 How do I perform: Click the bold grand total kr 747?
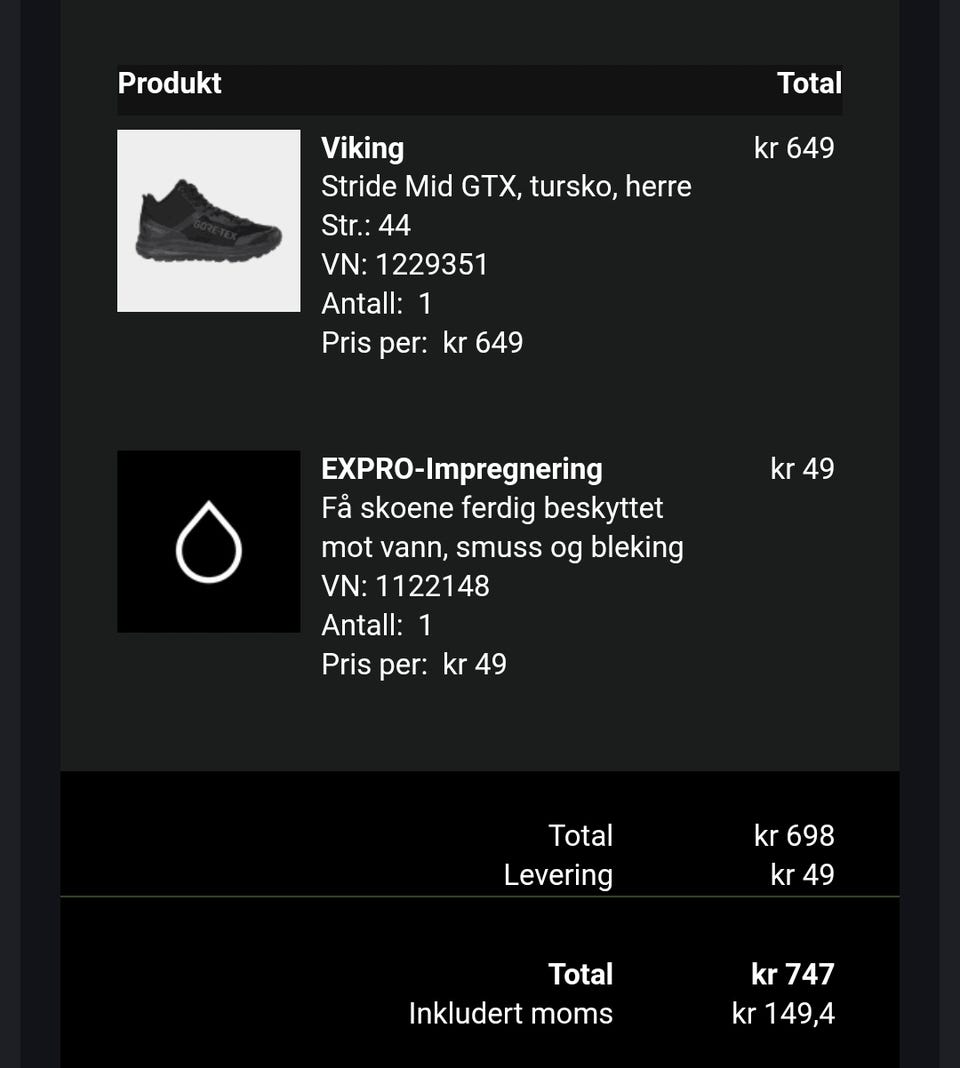coord(792,974)
